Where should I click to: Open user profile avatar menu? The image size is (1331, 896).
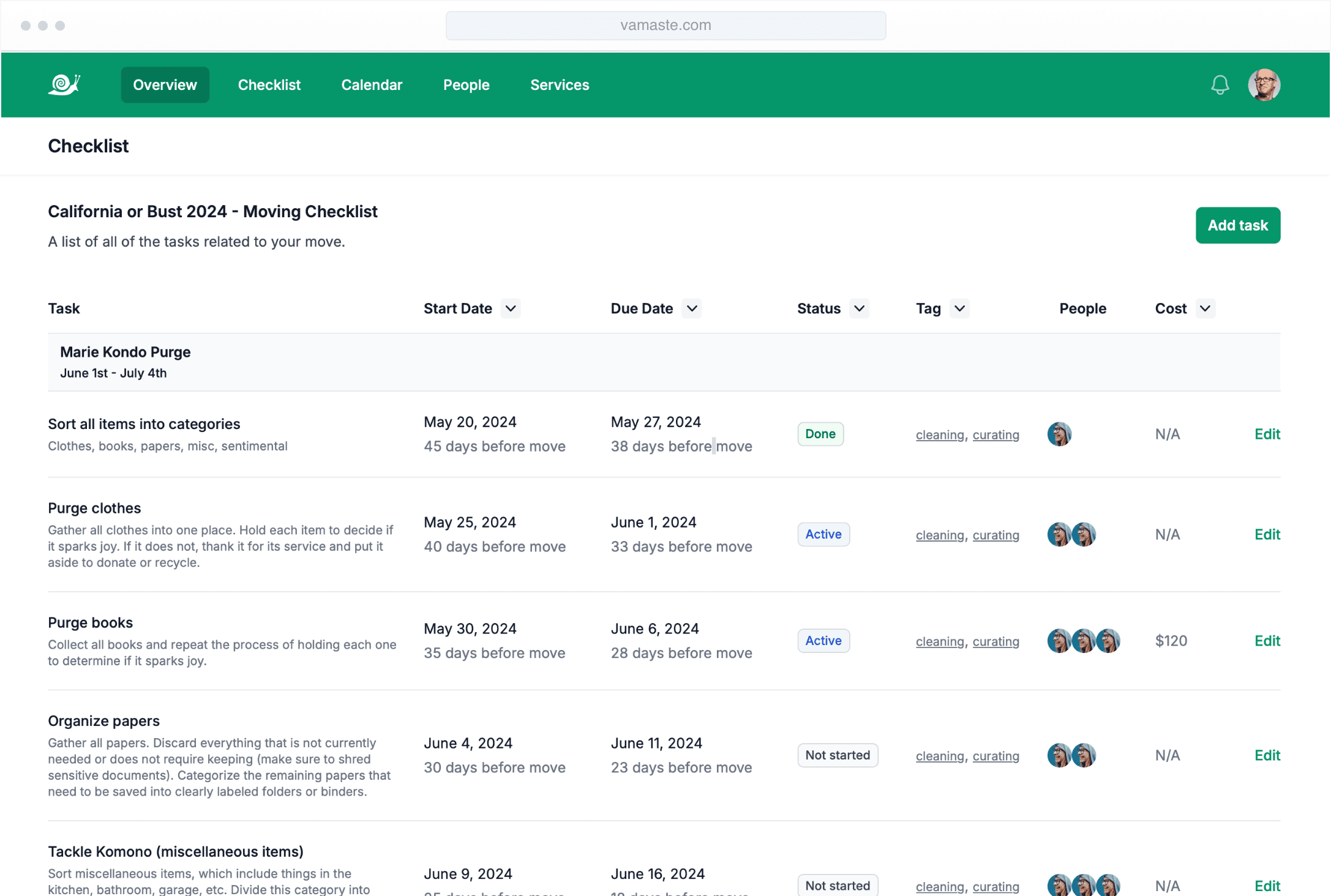tap(1264, 84)
